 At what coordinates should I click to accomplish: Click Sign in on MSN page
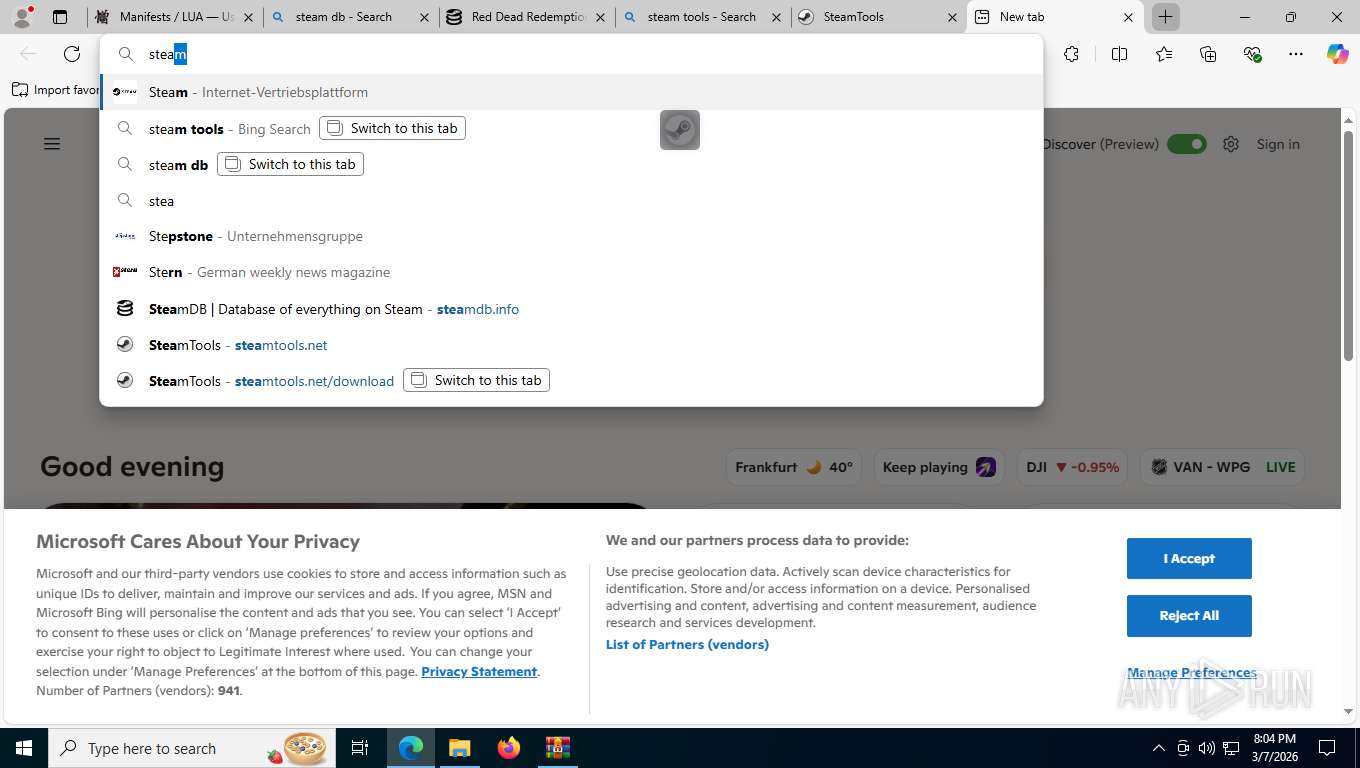pyautogui.click(x=1278, y=144)
